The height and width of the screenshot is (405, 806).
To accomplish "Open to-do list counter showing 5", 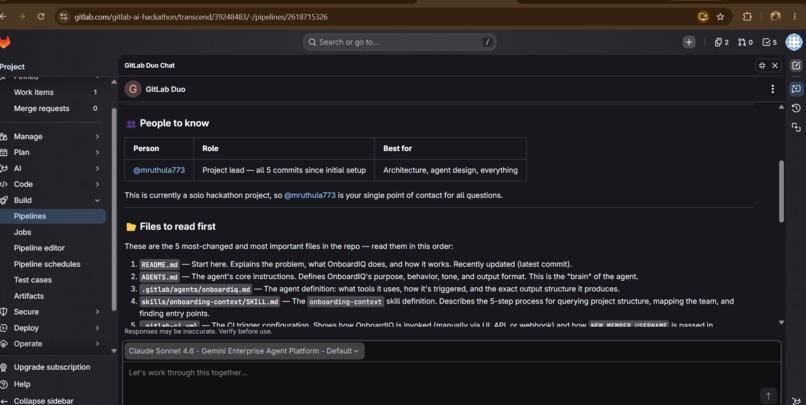I will point(770,42).
